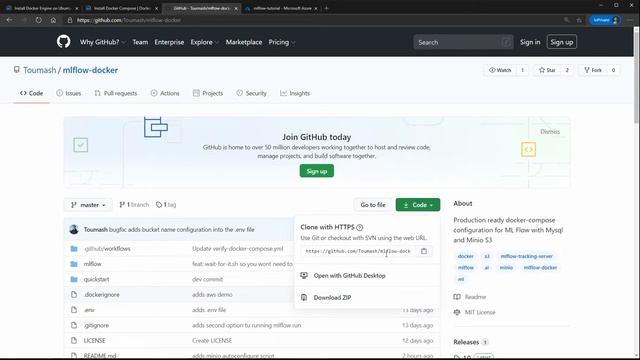Open the minio topic tag
This screenshot has height=360, width=640.
506,268
